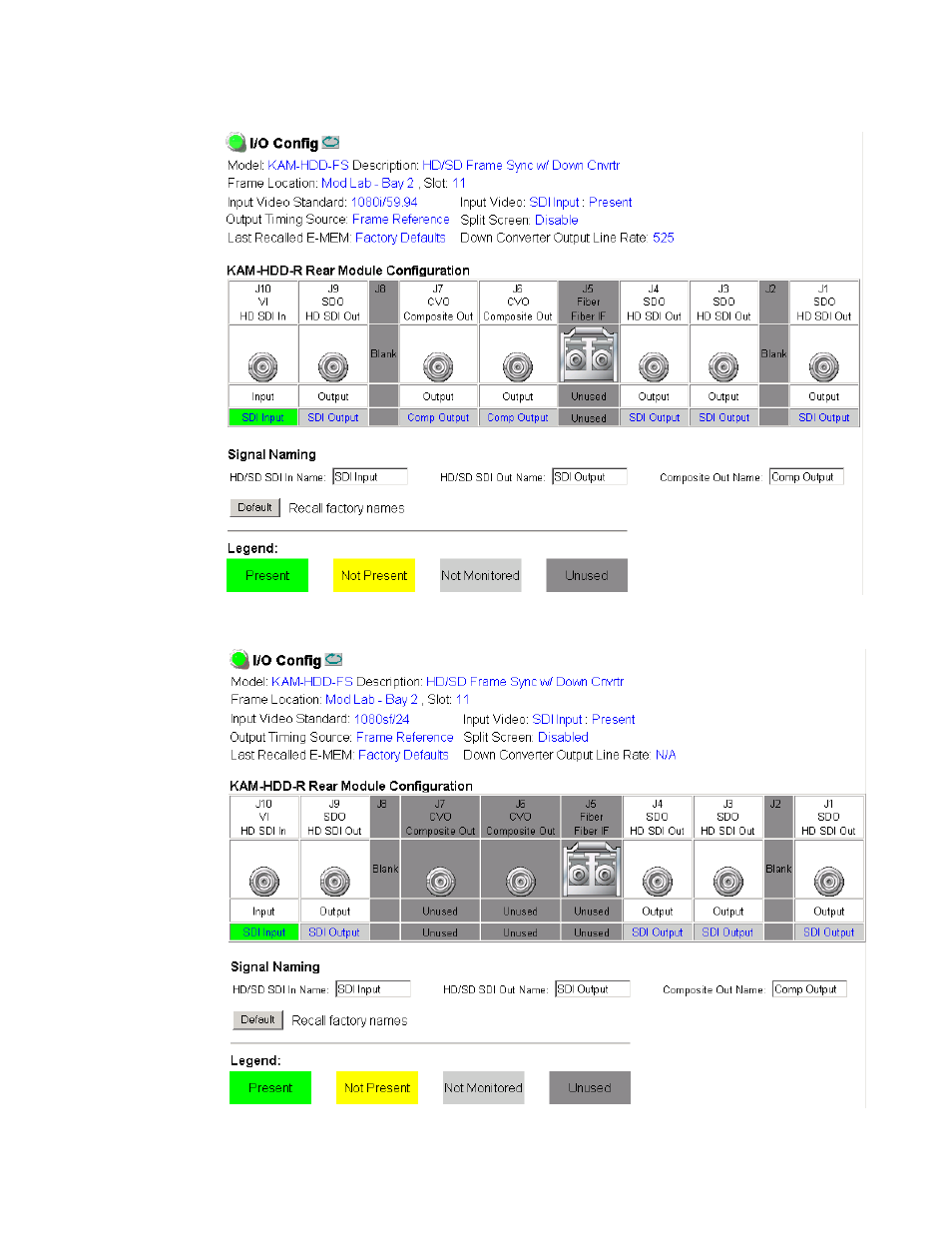Click Disable split screen link in upper panel
The image size is (952, 1233).
tap(556, 221)
